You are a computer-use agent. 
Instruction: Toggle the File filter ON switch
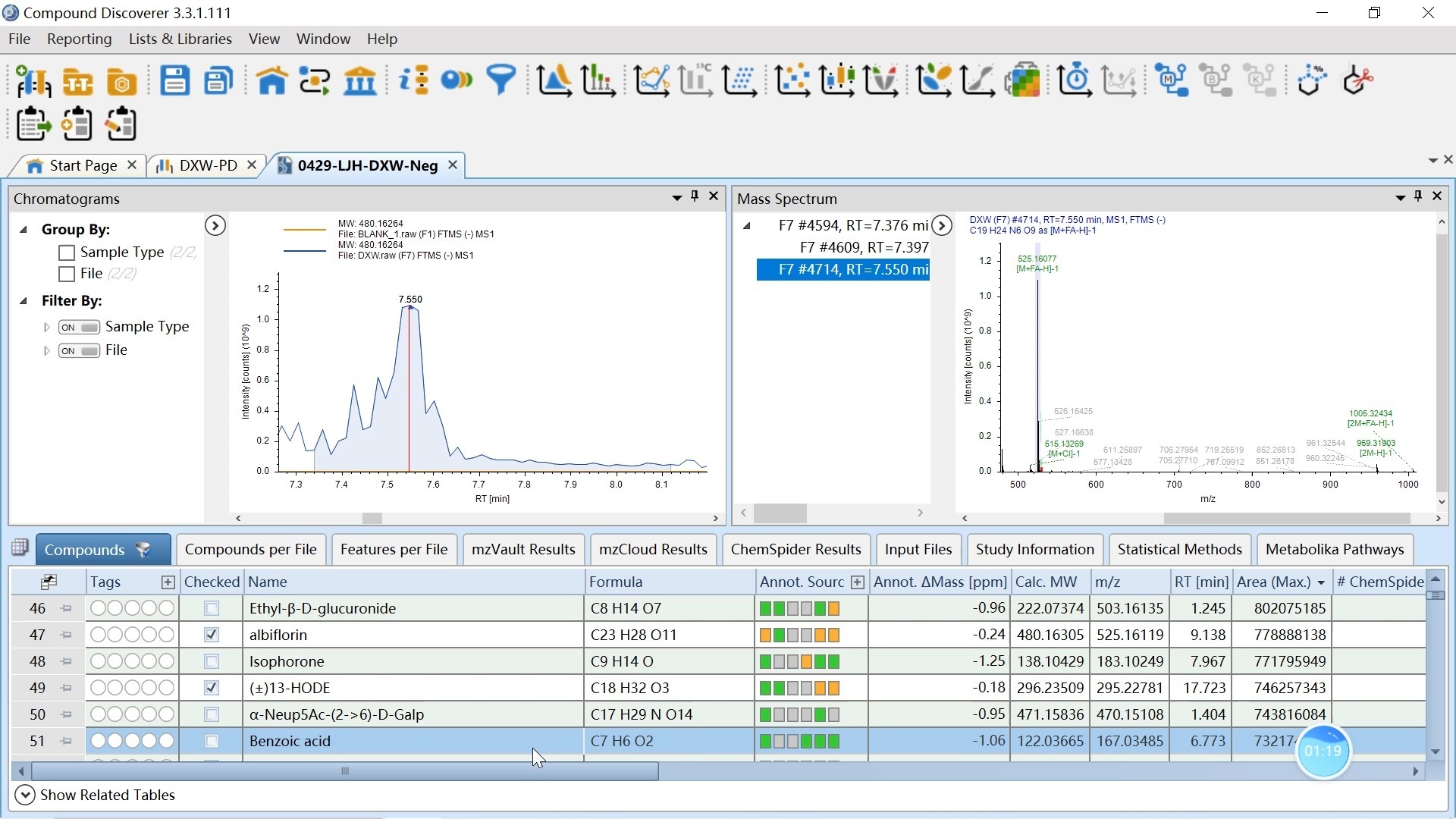coord(79,350)
